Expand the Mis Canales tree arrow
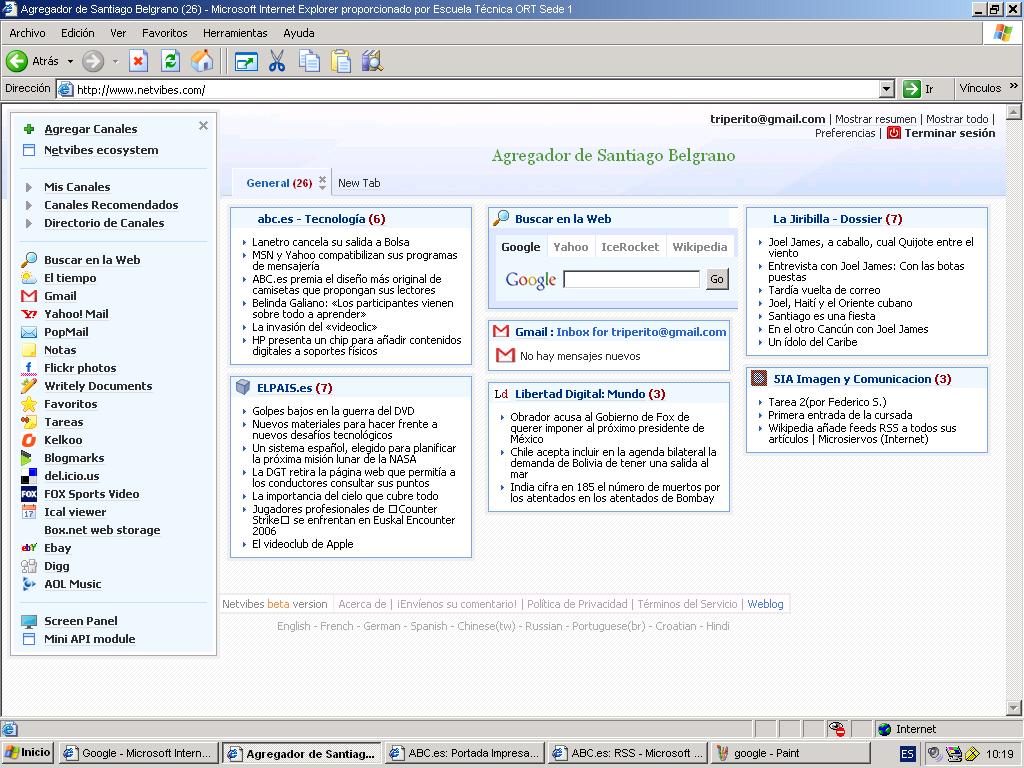 coord(29,187)
